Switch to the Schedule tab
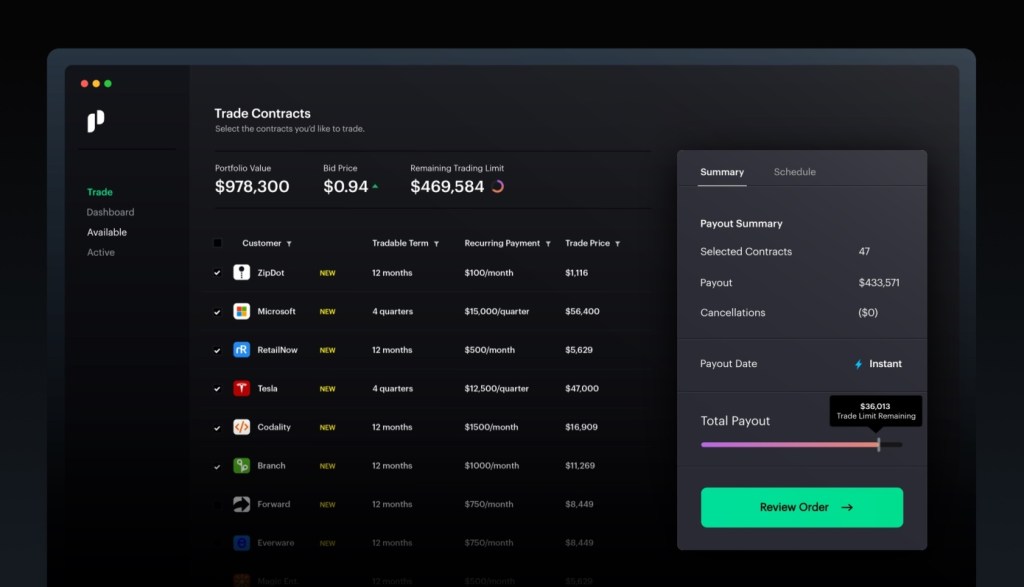This screenshot has width=1024, height=587. pos(794,172)
